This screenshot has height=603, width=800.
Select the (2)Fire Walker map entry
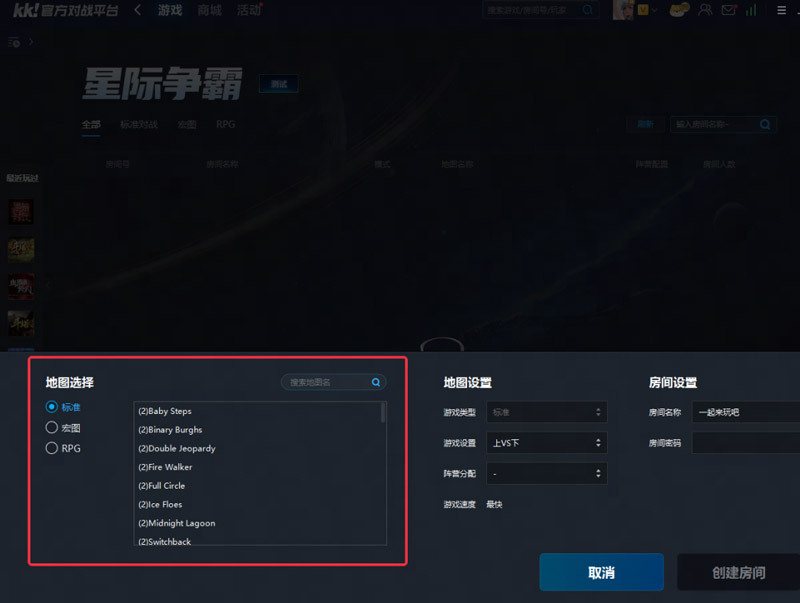point(165,467)
